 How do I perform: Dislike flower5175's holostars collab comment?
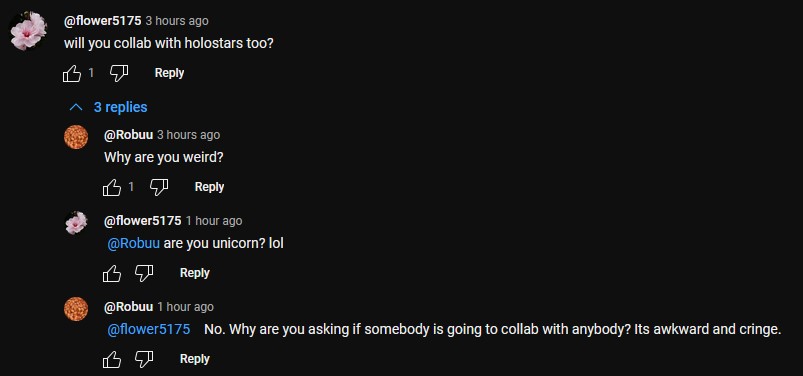tap(119, 73)
